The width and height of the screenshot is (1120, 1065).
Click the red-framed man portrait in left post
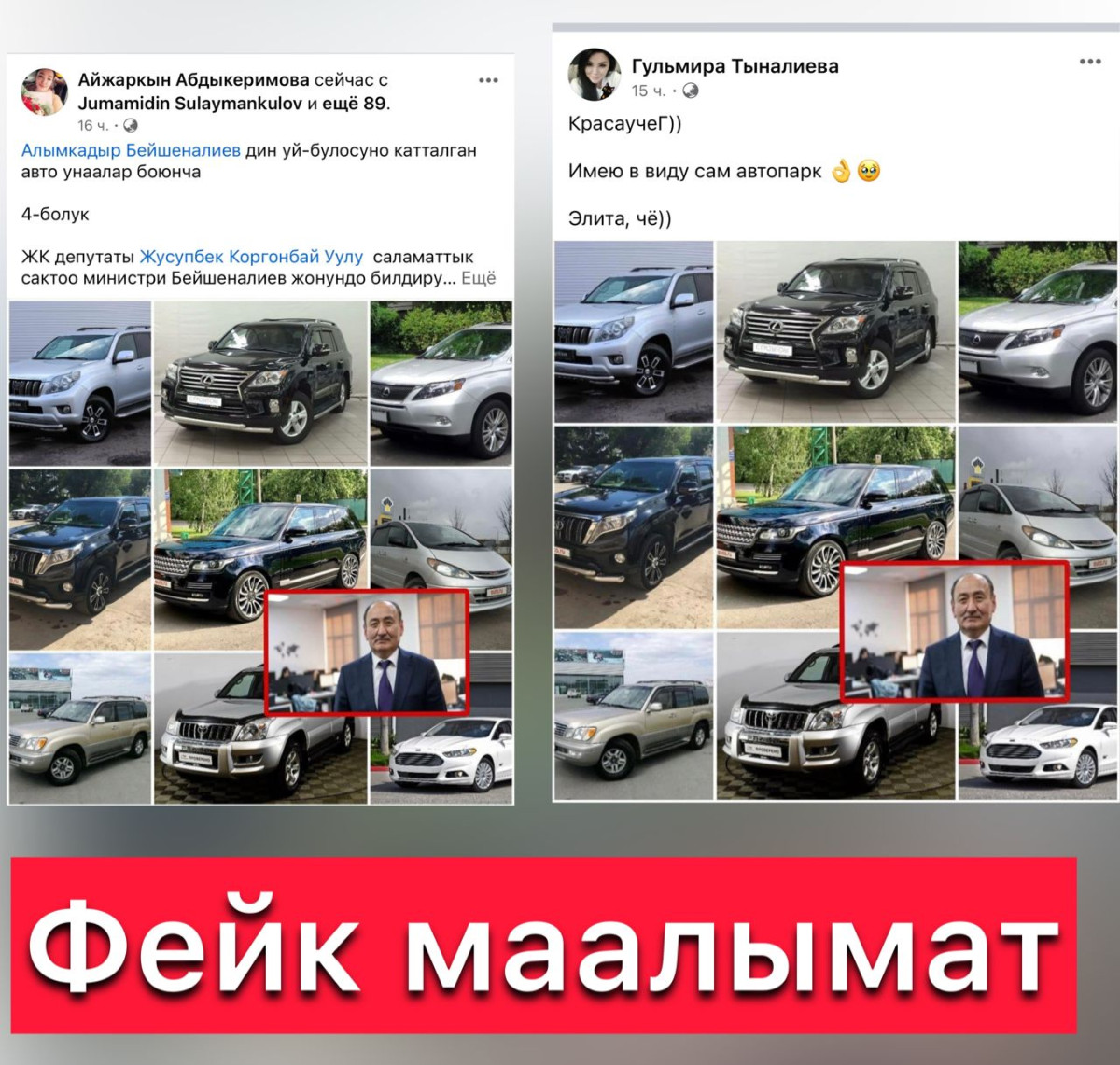tap(367, 652)
